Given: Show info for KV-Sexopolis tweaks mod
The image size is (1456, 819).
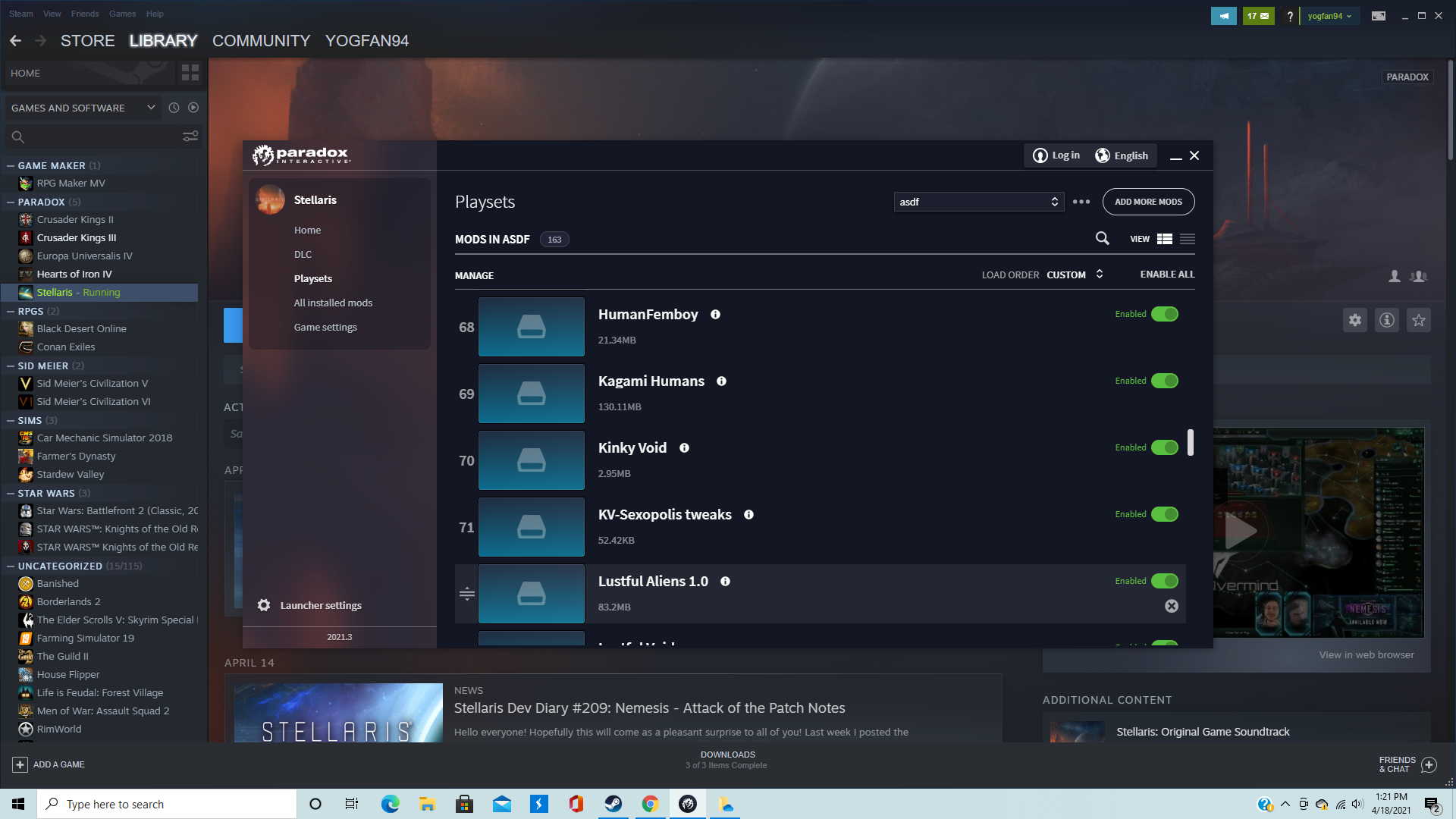Looking at the screenshot, I should tap(748, 515).
